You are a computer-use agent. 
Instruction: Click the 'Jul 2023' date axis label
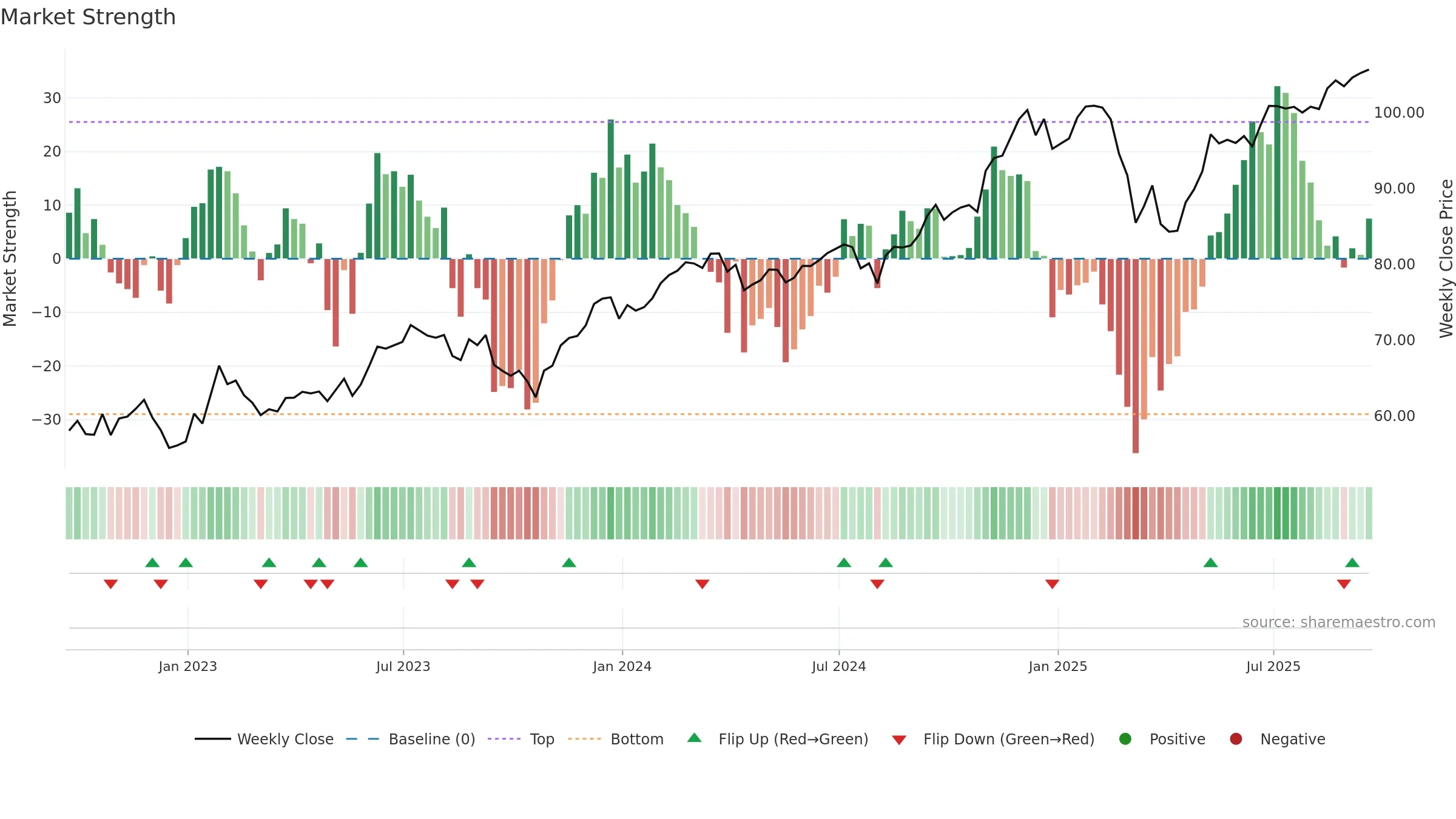(x=403, y=667)
